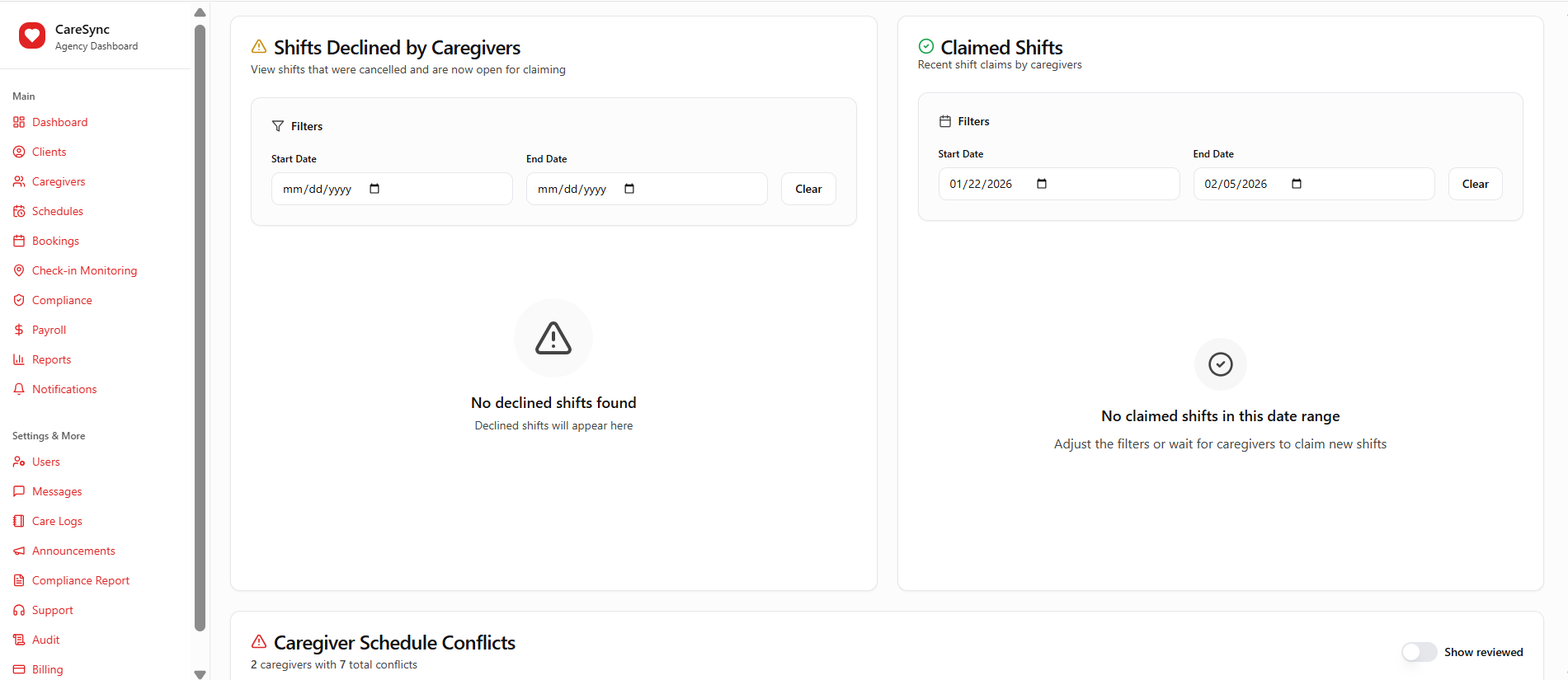Screen dimensions: 1568x680
Task: Go to Compliance Report
Action: pos(81,580)
